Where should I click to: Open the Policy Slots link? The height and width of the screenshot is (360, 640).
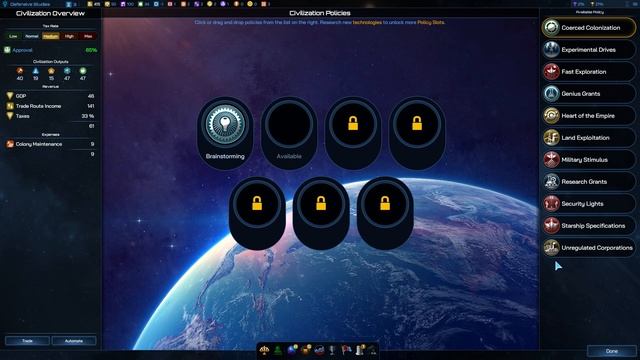[431, 22]
